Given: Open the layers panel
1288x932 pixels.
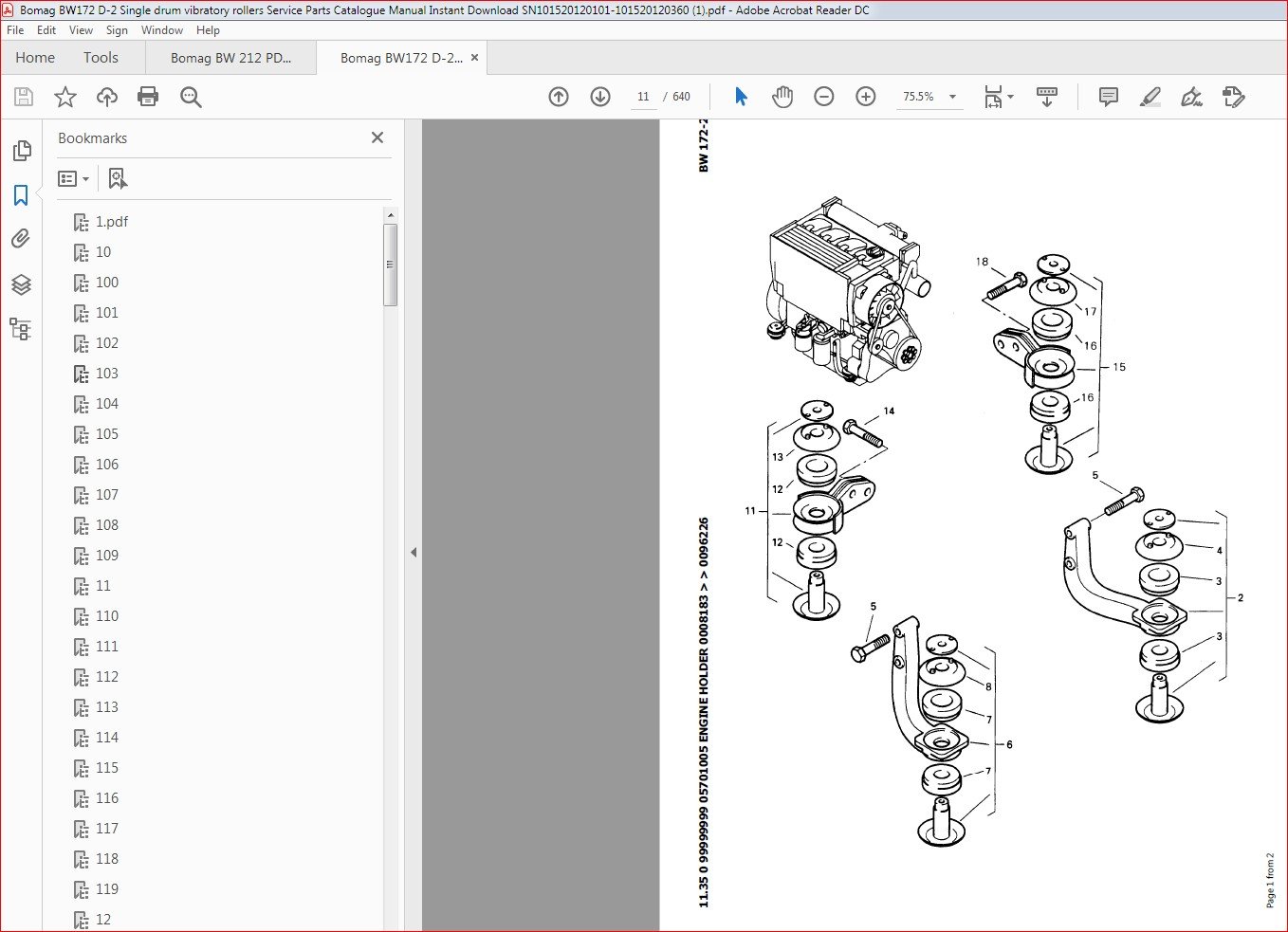Looking at the screenshot, I should [21, 284].
